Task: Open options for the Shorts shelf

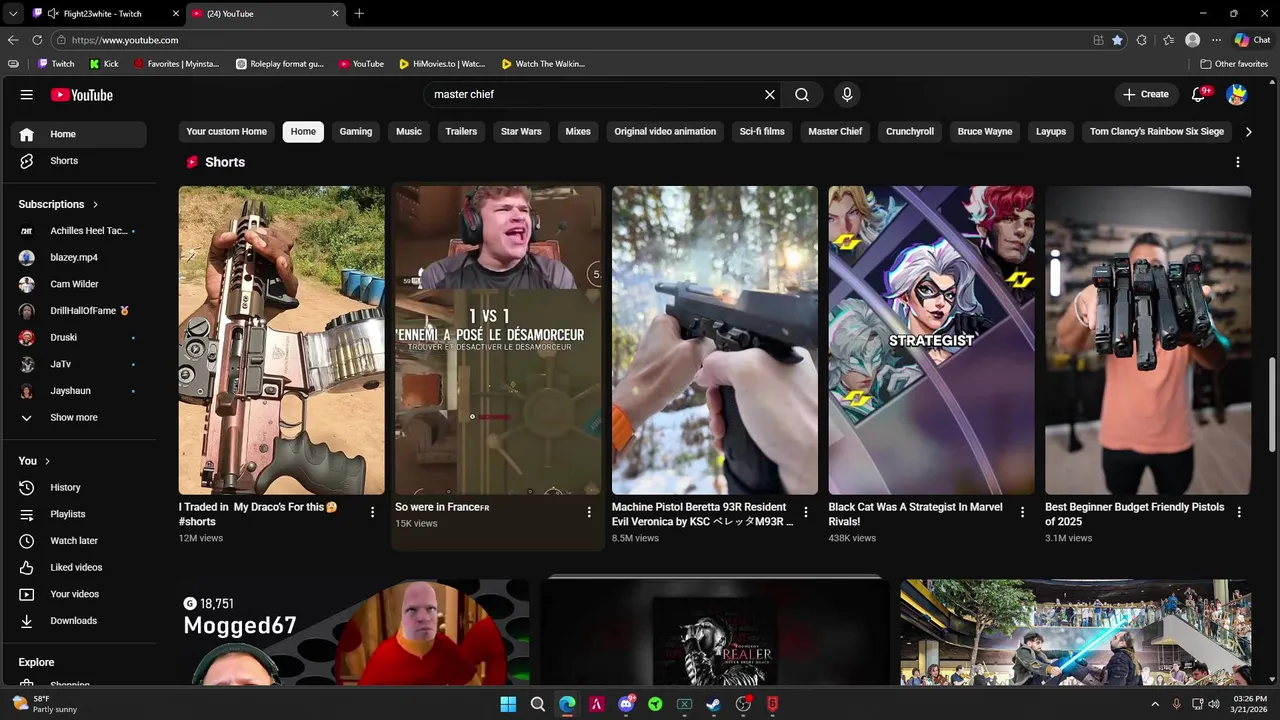Action: (x=1238, y=162)
